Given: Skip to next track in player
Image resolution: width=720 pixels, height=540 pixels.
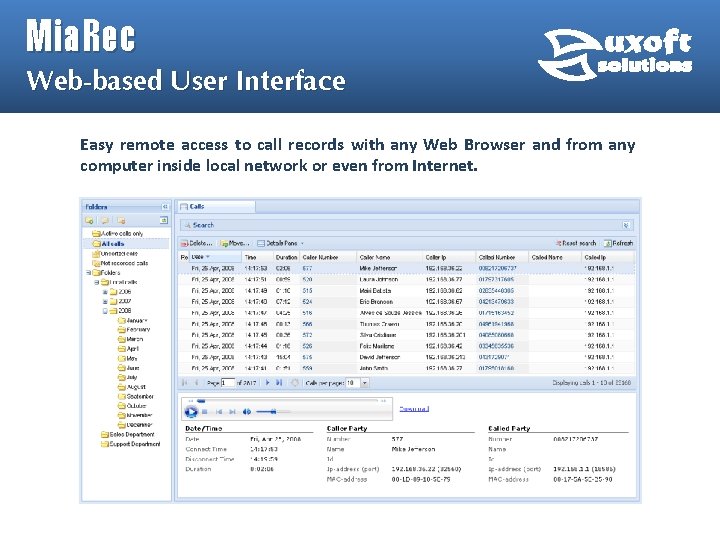Looking at the screenshot, I should [232, 412].
